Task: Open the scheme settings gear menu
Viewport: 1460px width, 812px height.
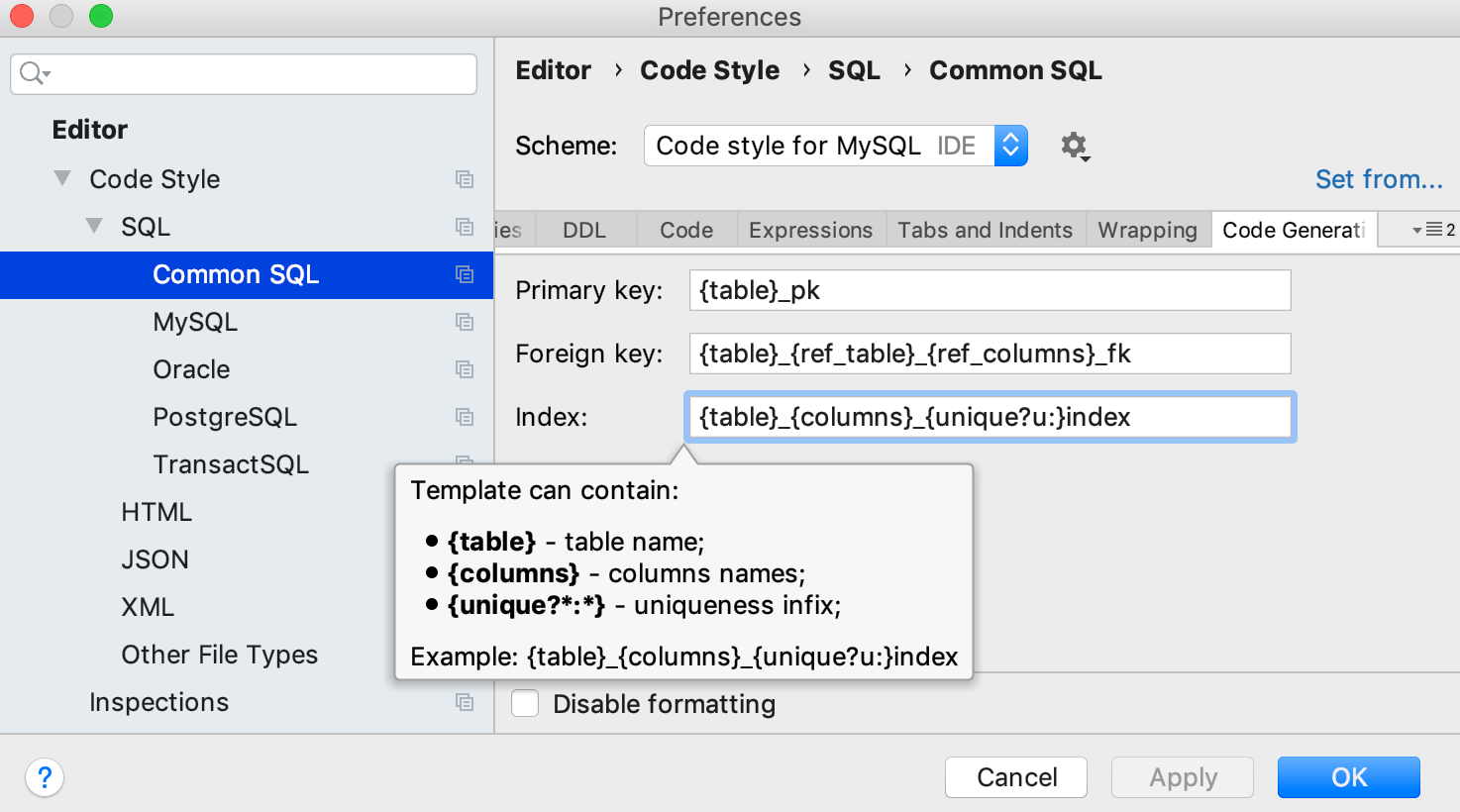Action: click(x=1075, y=146)
